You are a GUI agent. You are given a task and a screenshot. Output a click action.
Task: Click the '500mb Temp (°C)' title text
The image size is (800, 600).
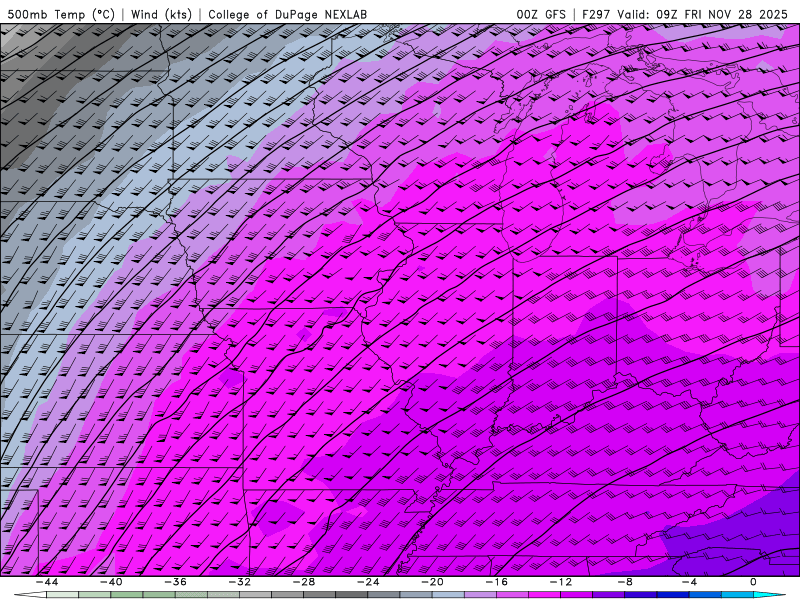(61, 14)
